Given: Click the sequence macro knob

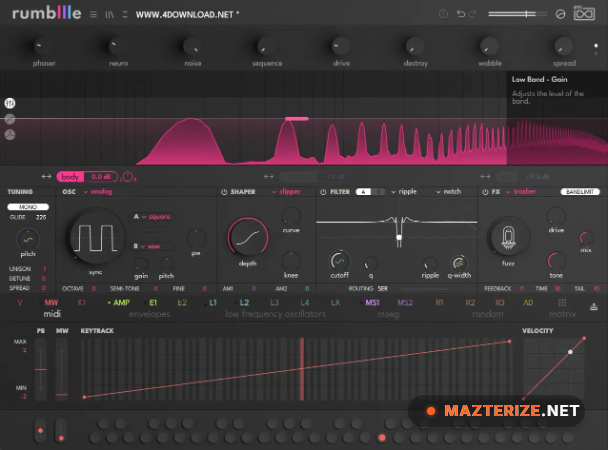Looking at the screenshot, I should pyautogui.click(x=266, y=46).
